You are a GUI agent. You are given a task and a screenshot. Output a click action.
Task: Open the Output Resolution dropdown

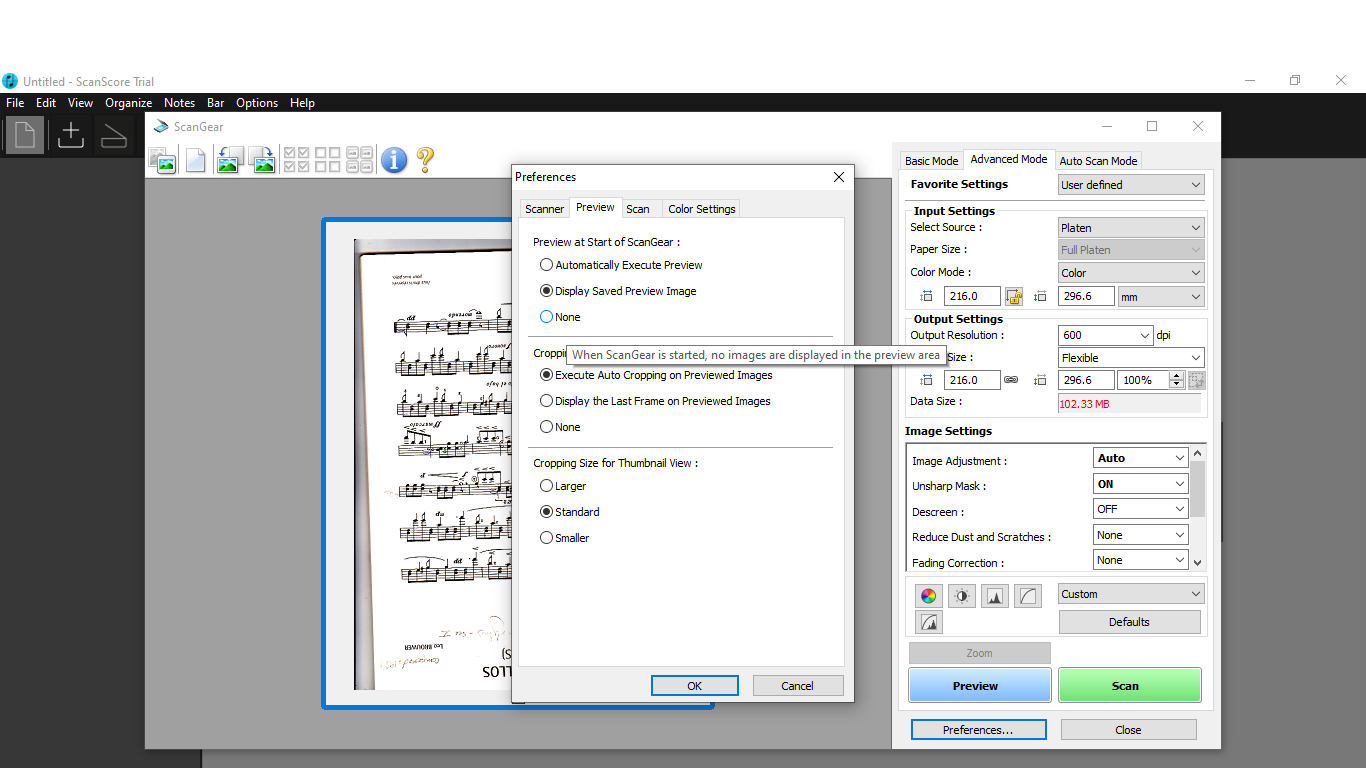(1106, 336)
